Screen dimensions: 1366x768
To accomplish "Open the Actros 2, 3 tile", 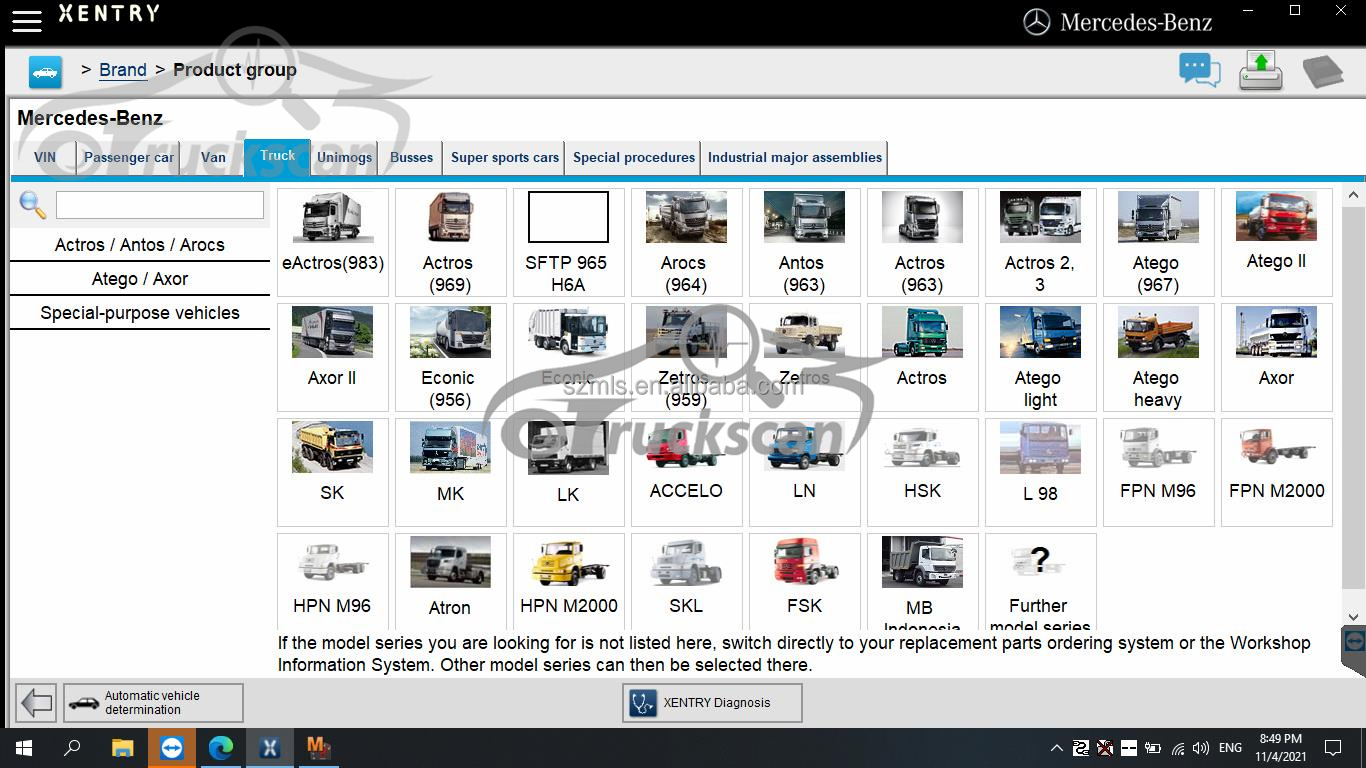I will pos(1041,242).
